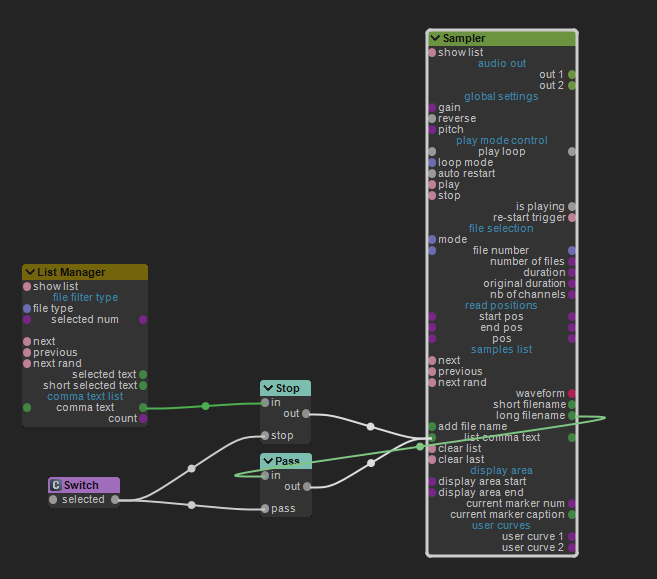Click the Sampler 'long filename' output port
657x579 pixels.
pyautogui.click(x=572, y=416)
